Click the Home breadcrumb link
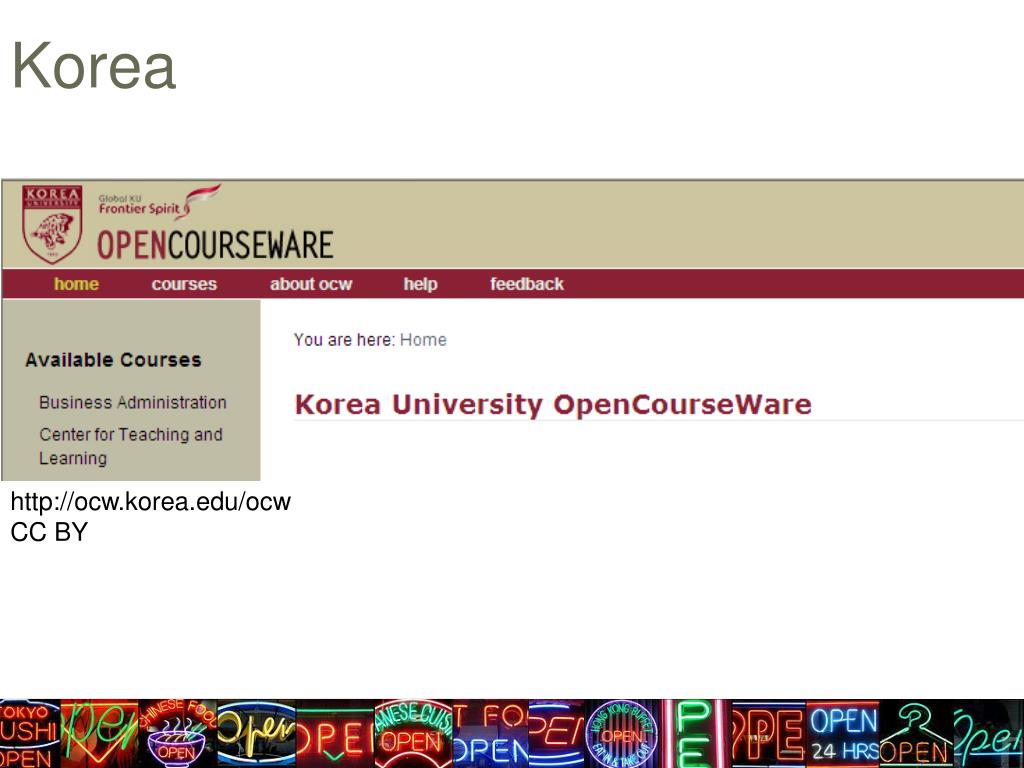This screenshot has height=768, width=1024. 423,340
